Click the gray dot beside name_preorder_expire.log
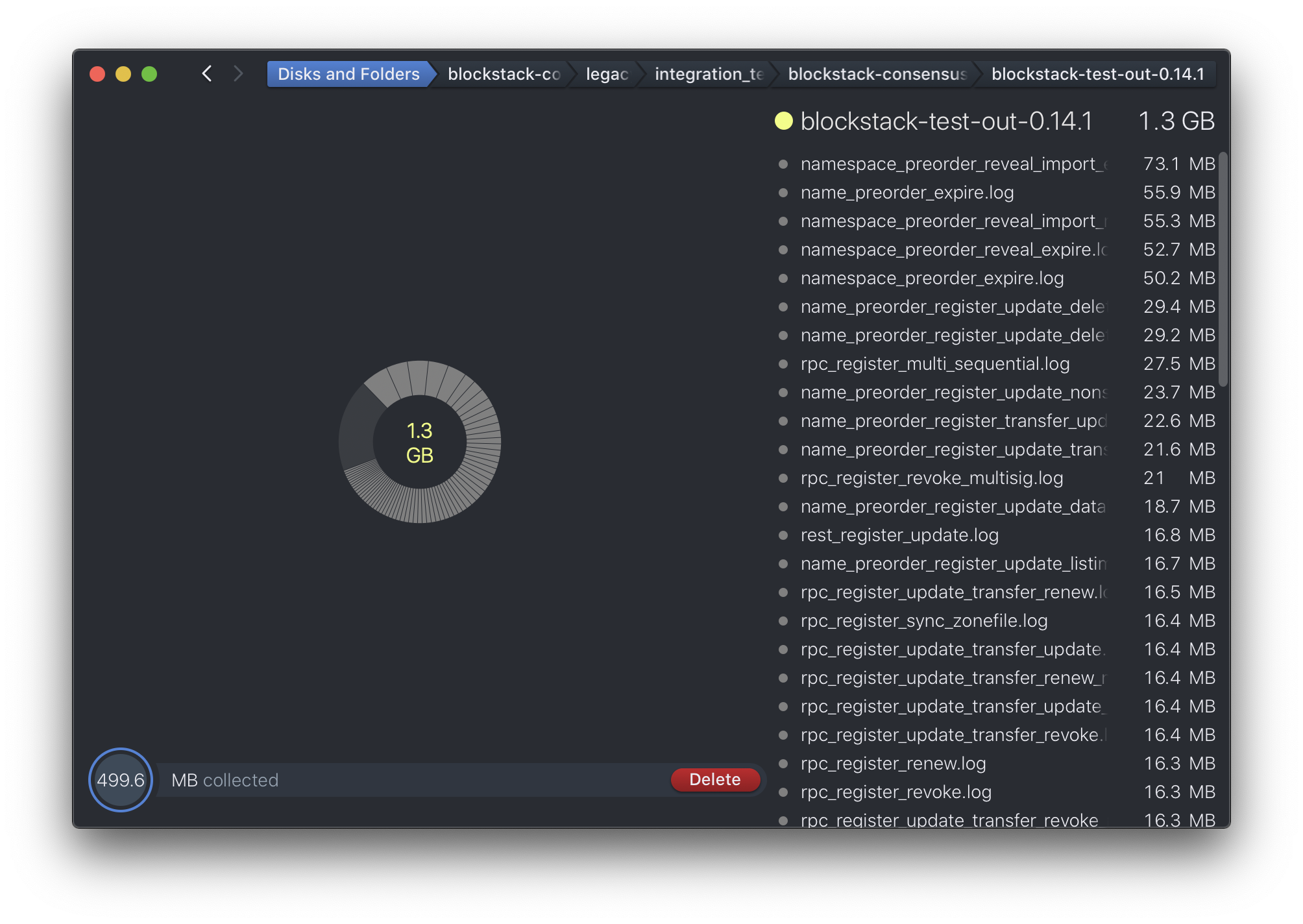This screenshot has height=924, width=1303. tap(783, 193)
